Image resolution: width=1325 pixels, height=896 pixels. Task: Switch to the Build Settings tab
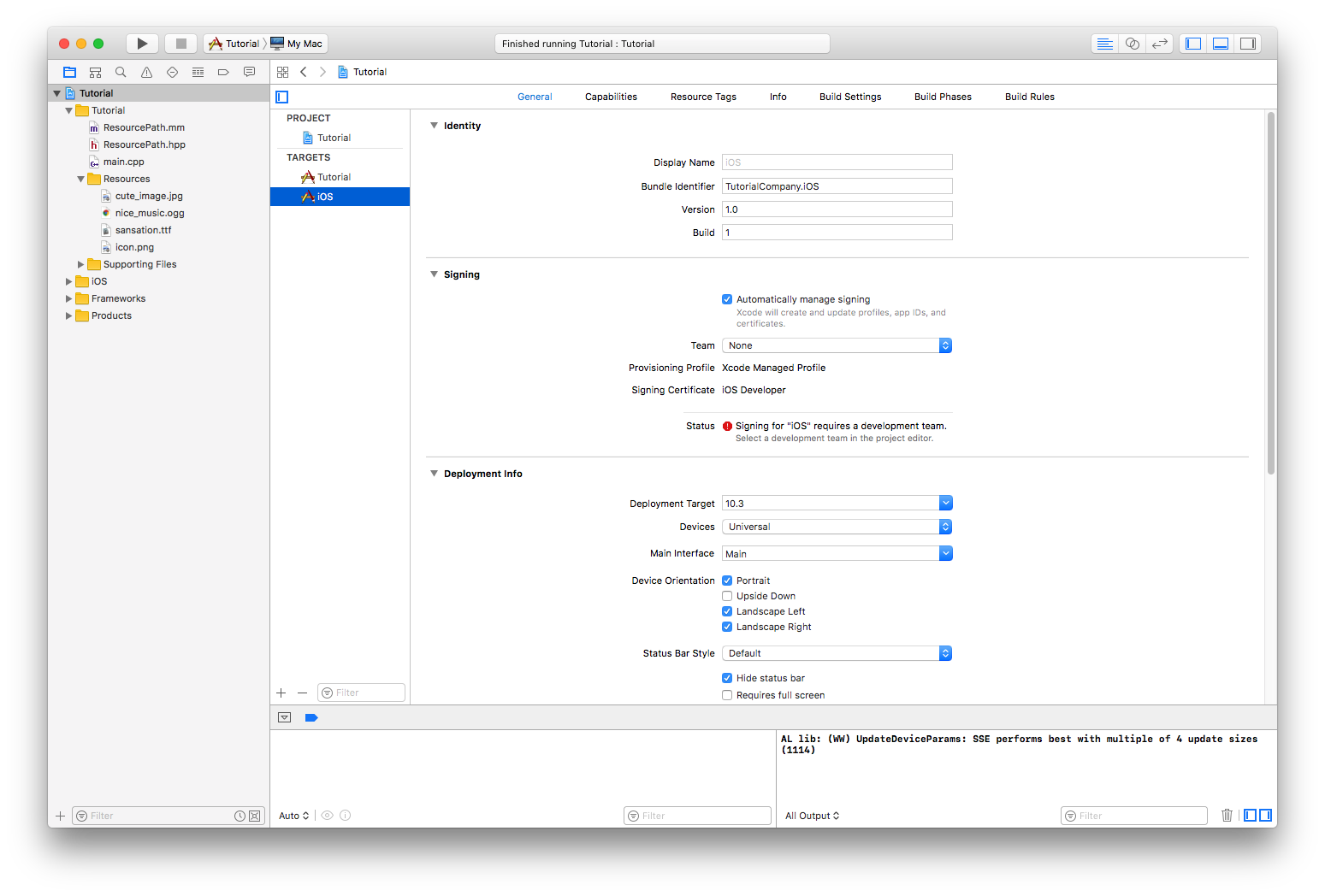tap(849, 96)
